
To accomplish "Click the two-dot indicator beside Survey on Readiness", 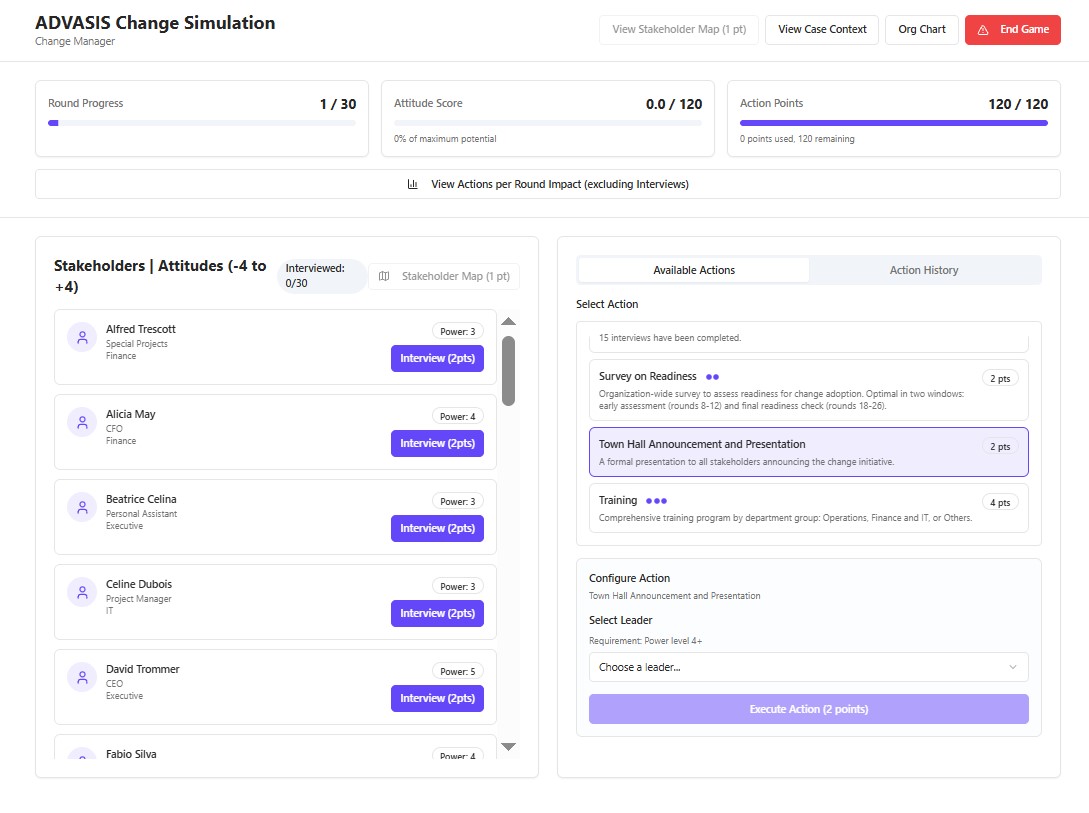I will (x=712, y=377).
